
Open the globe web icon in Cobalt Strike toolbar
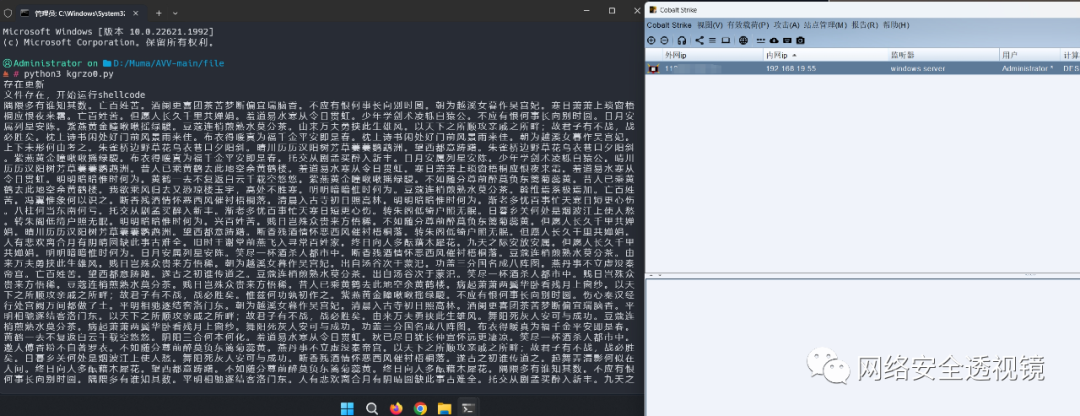pyautogui.click(x=743, y=41)
